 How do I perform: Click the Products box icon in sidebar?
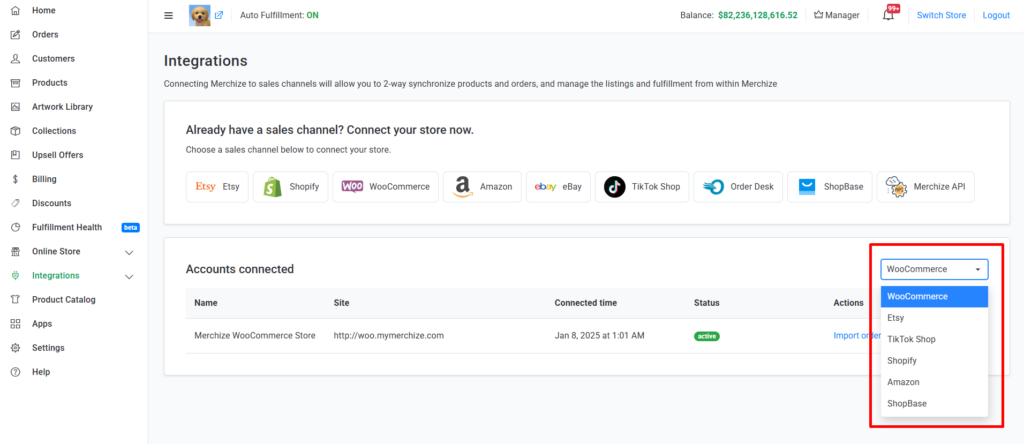pyautogui.click(x=16, y=83)
